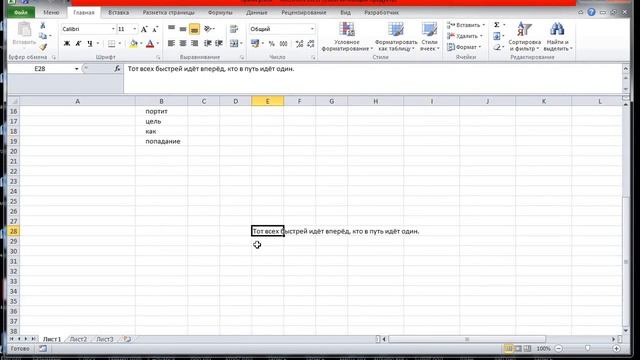
Task: Expand the formula bar
Action: 626,69
